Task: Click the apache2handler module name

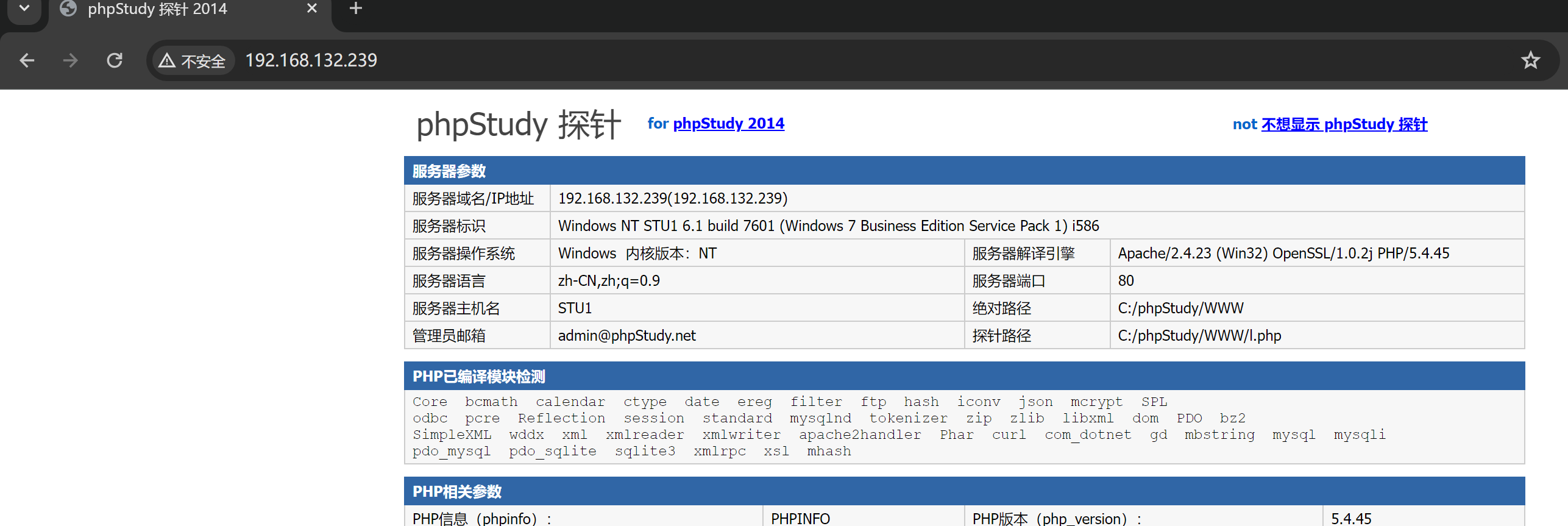Action: [x=860, y=435]
